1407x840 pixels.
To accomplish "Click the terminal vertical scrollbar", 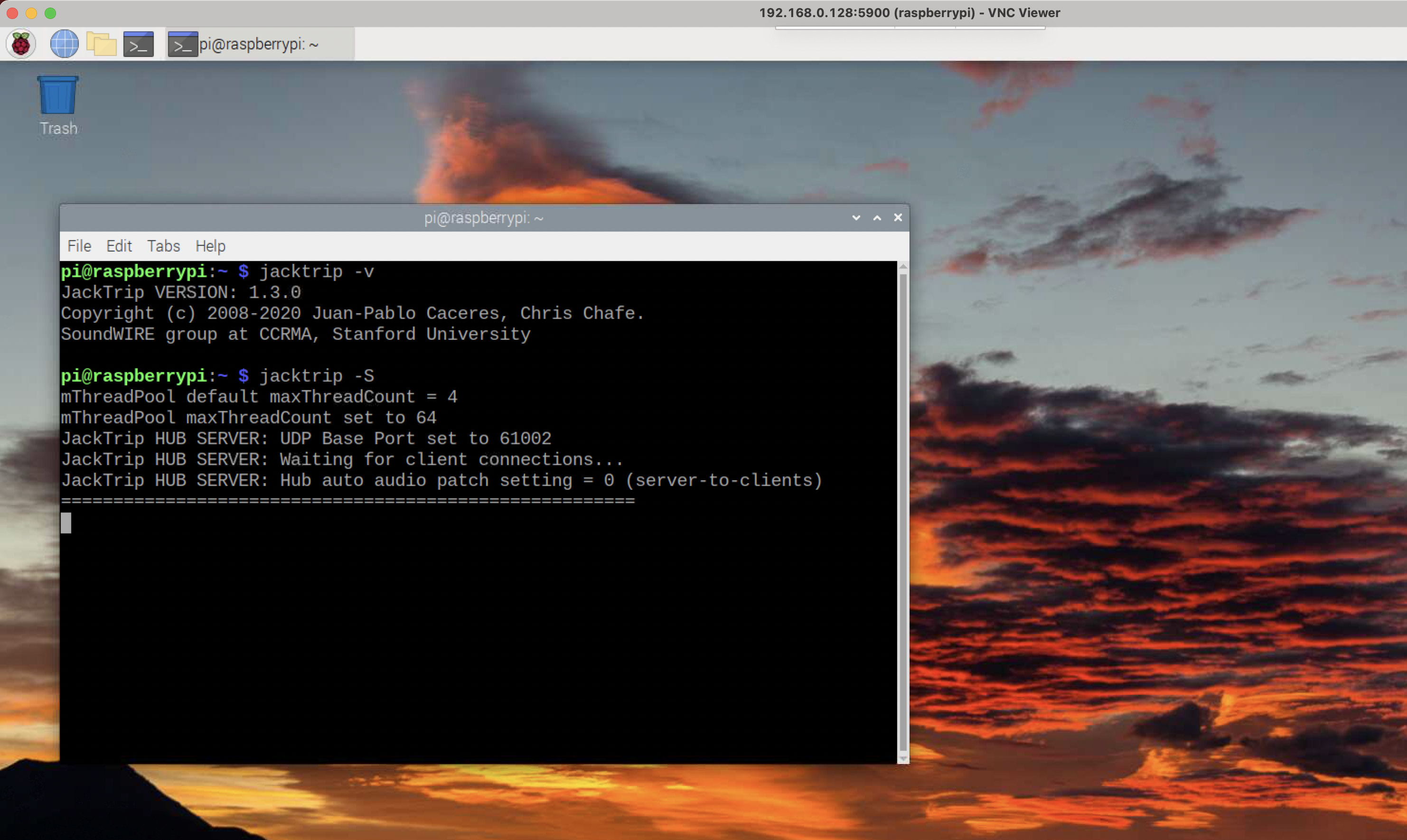I will (903, 512).
